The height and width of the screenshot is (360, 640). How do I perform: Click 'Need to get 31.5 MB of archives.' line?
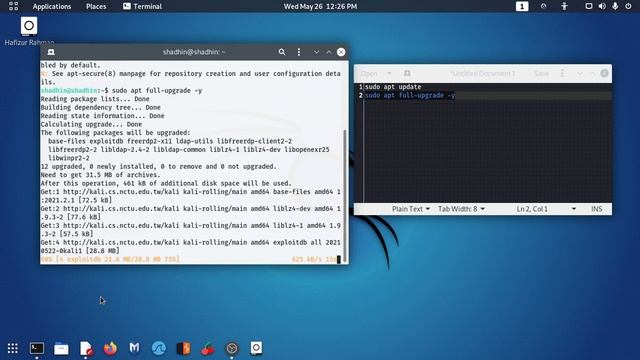coord(100,175)
